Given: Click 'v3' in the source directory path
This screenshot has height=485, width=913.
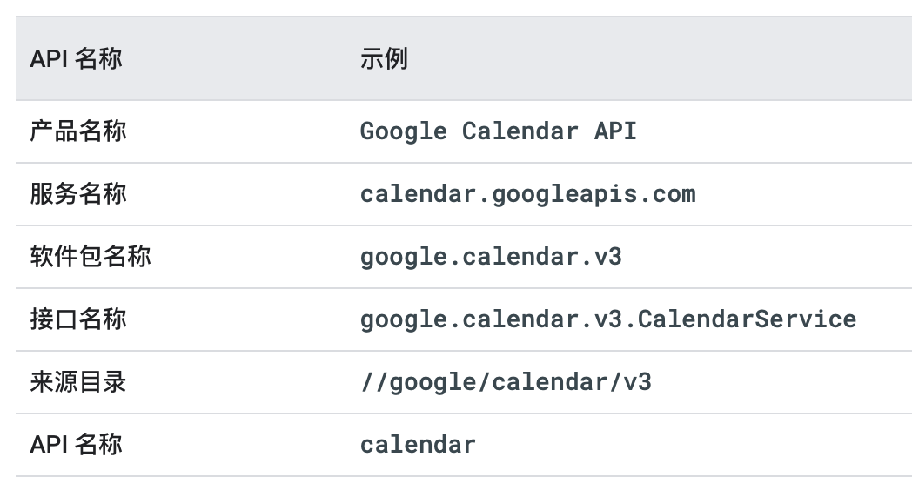Looking at the screenshot, I should 637,383.
